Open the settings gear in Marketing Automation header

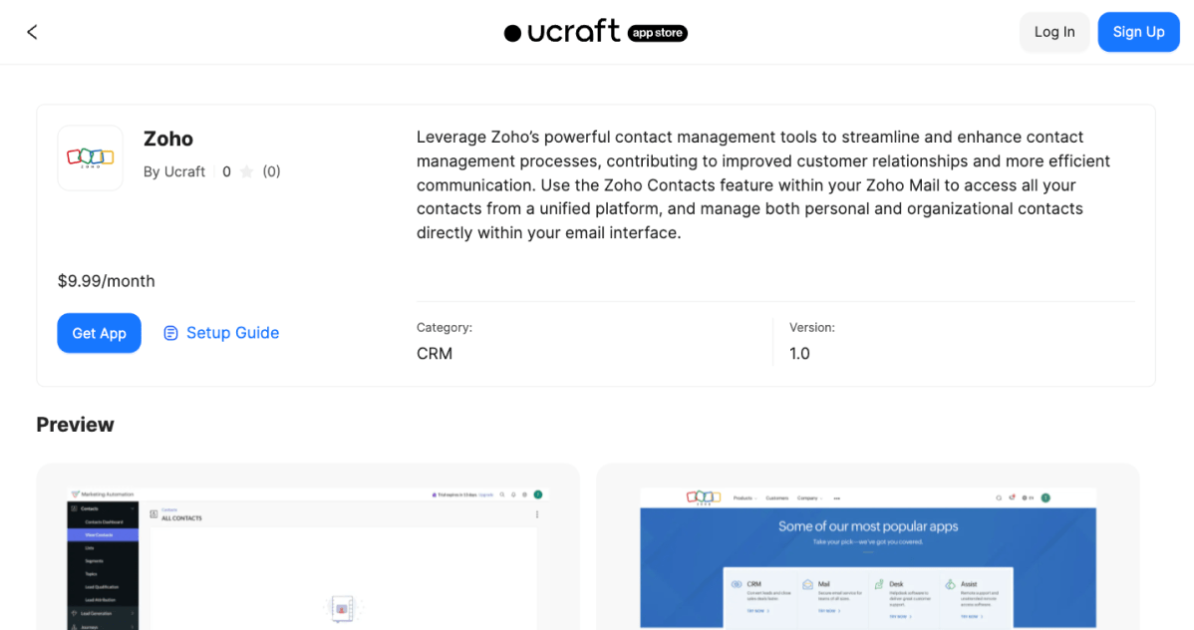coord(523,494)
